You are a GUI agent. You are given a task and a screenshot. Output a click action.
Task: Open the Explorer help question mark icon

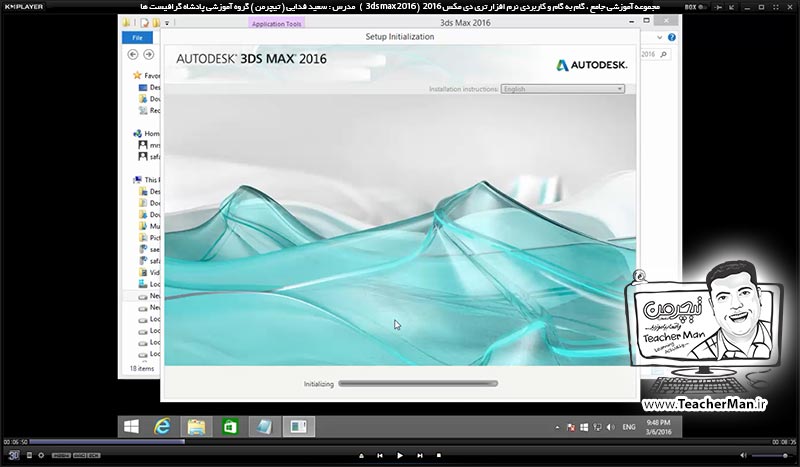(x=671, y=37)
